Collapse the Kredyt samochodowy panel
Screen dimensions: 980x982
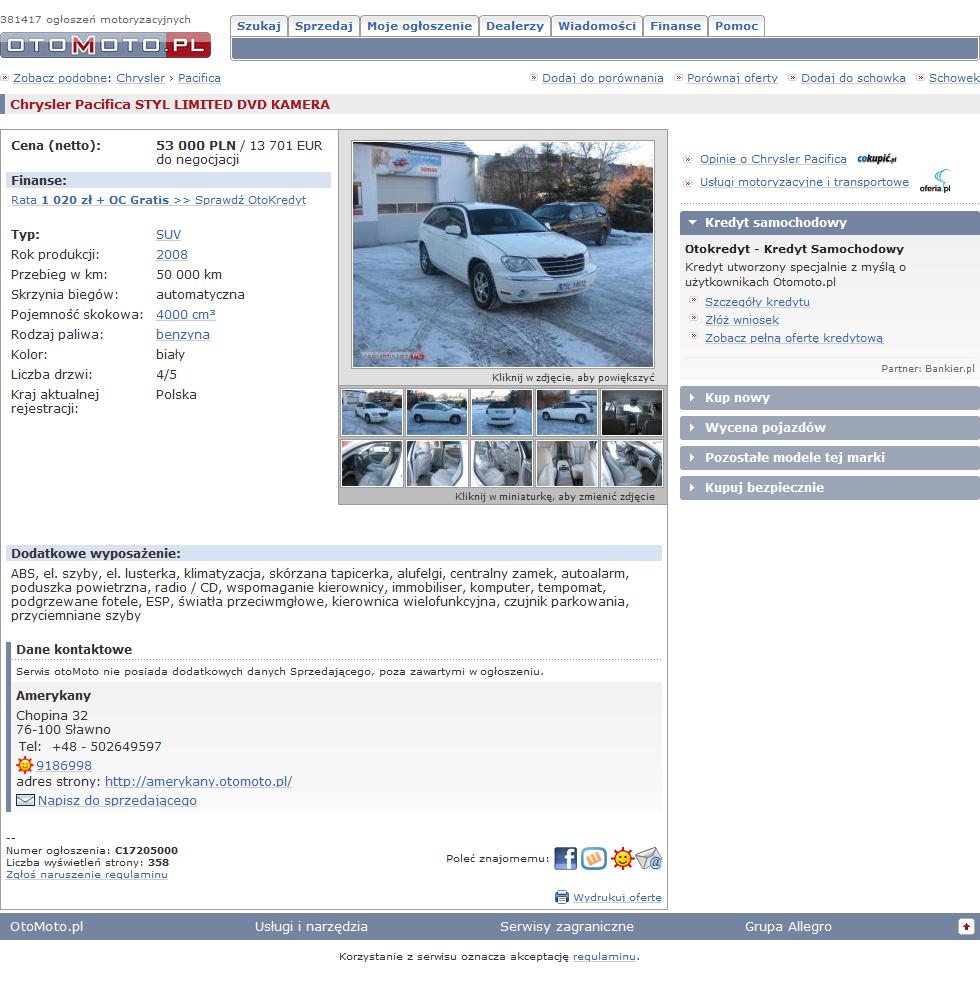point(830,222)
